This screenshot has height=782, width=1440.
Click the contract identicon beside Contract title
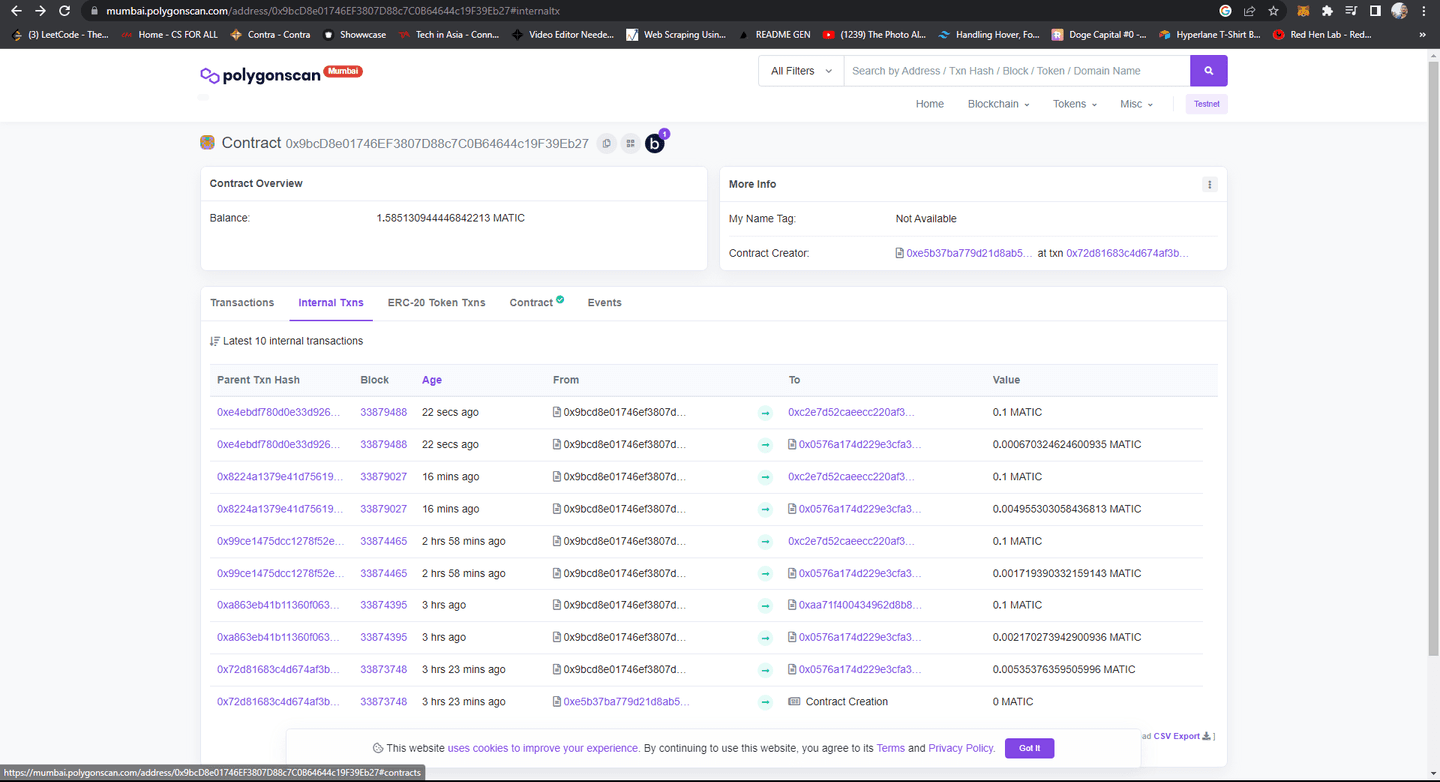click(x=208, y=143)
